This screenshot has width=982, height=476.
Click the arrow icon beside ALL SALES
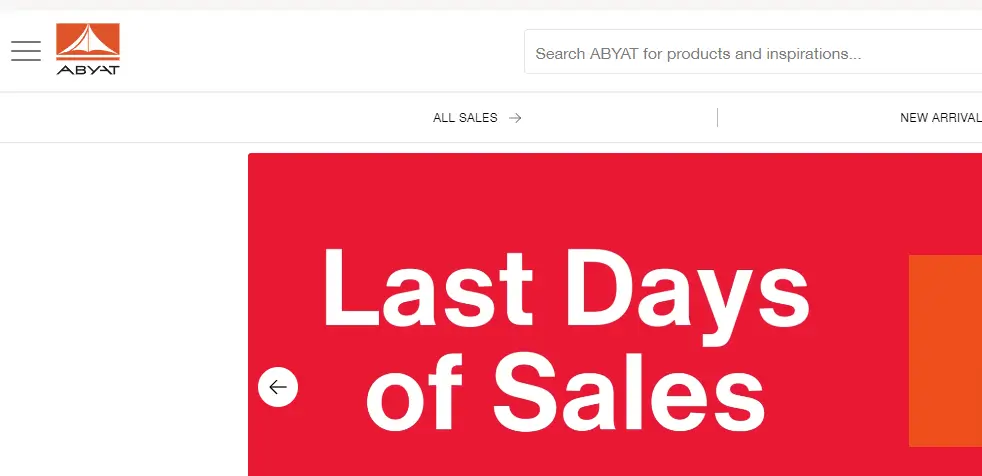click(x=515, y=118)
